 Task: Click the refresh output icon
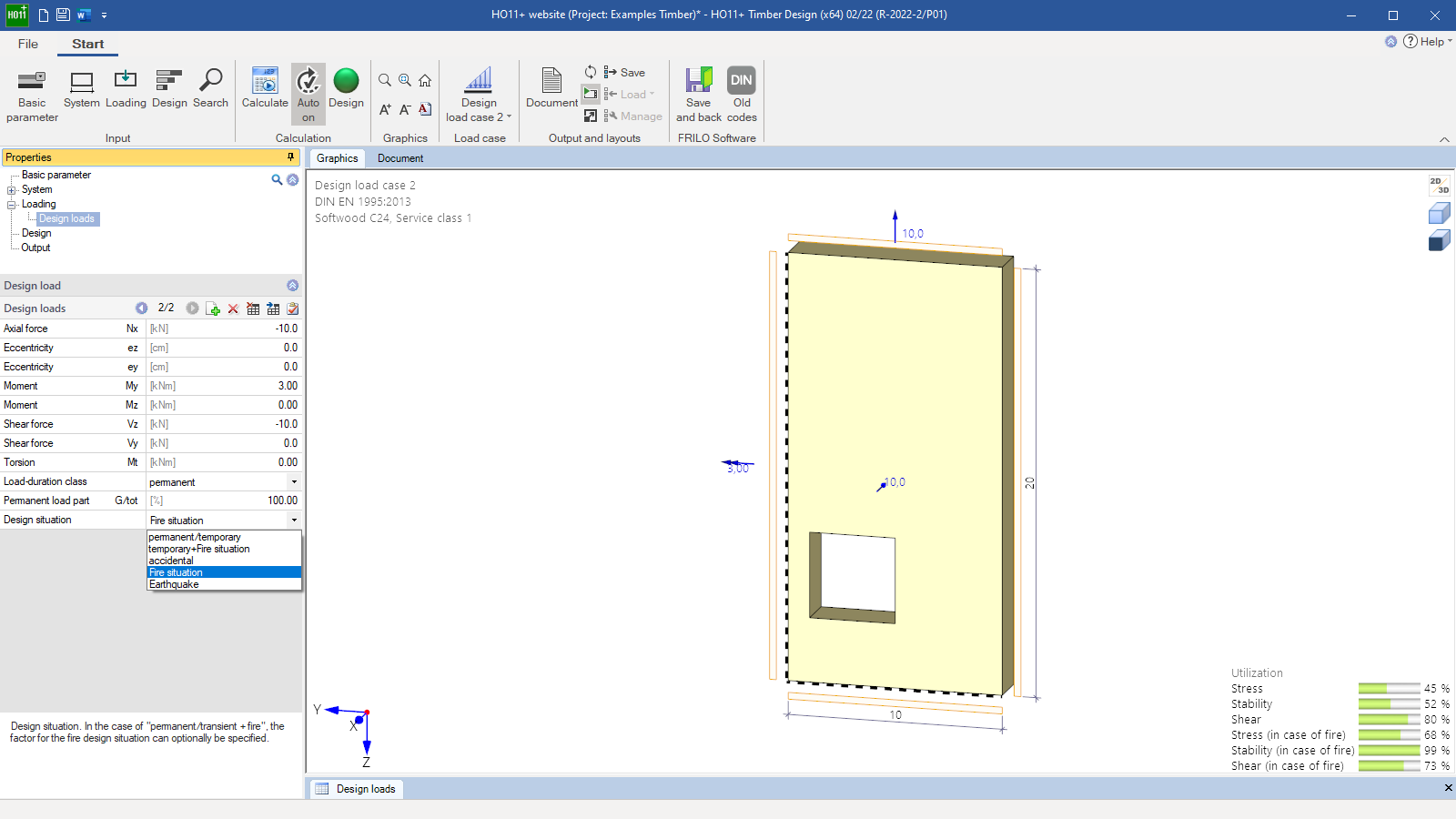(x=591, y=72)
